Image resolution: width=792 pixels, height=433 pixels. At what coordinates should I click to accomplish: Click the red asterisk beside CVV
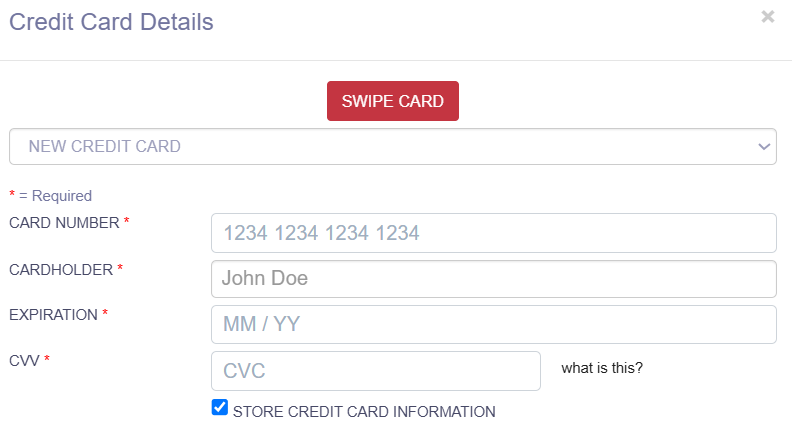[46, 360]
